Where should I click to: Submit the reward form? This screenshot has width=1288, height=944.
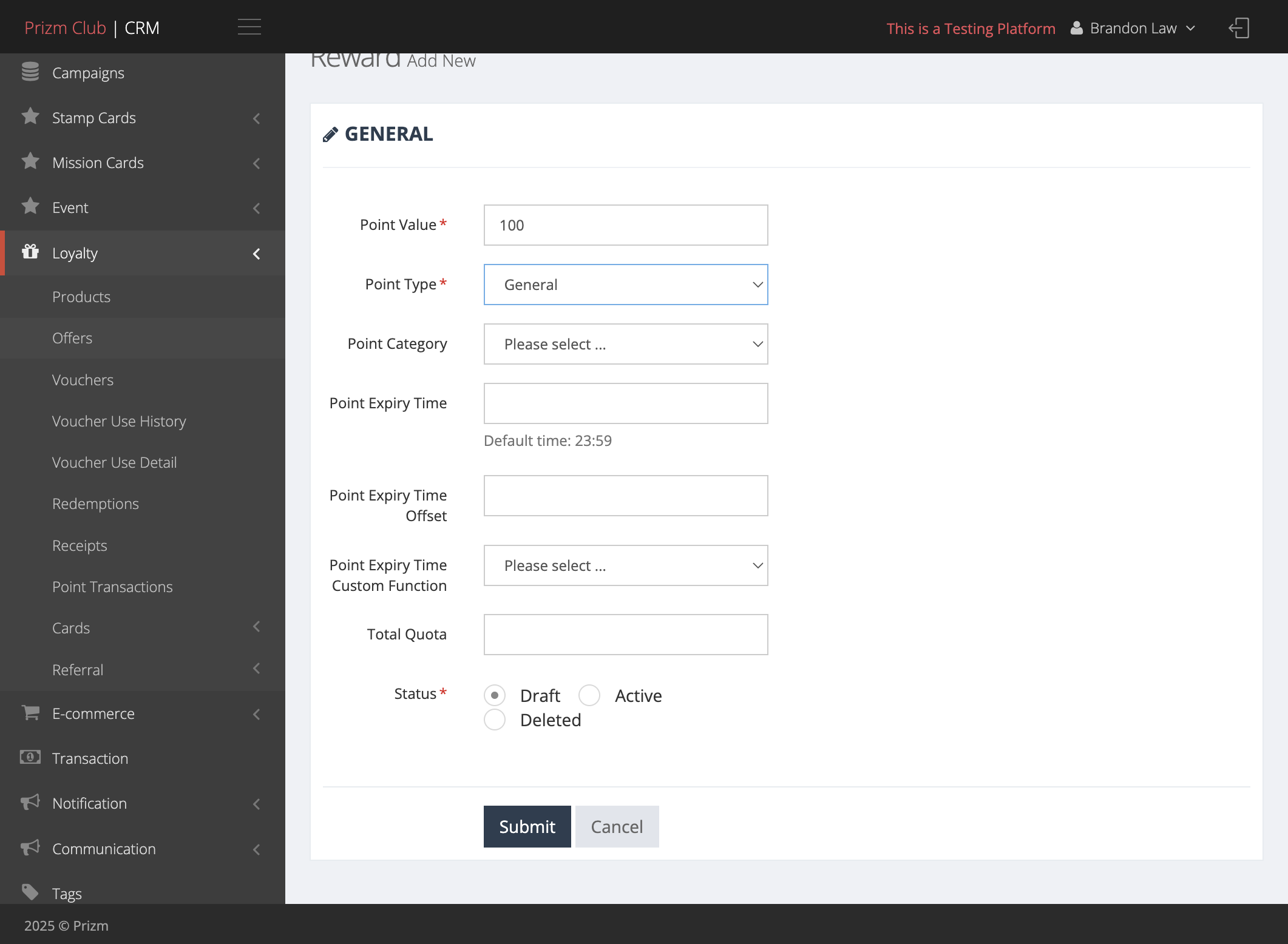527,826
